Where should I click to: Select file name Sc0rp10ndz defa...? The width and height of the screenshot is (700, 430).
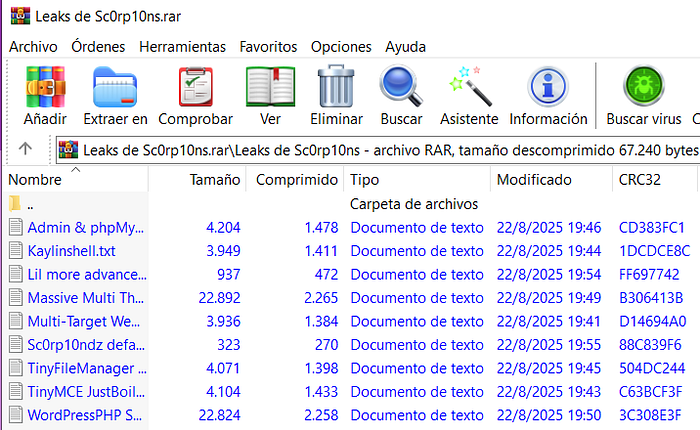pyautogui.click(x=86, y=345)
